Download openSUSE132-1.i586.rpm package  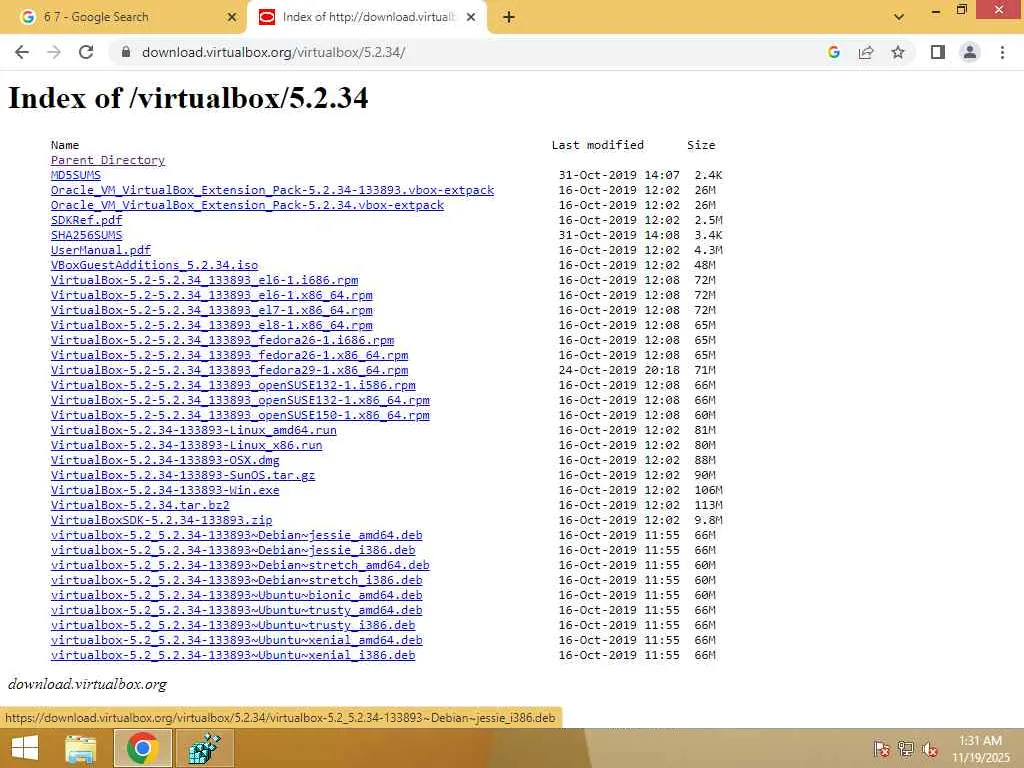coord(233,385)
